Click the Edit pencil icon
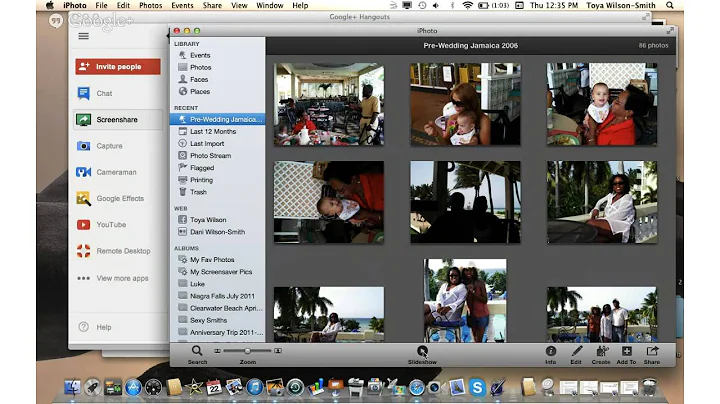The width and height of the screenshot is (720, 404). [576, 351]
